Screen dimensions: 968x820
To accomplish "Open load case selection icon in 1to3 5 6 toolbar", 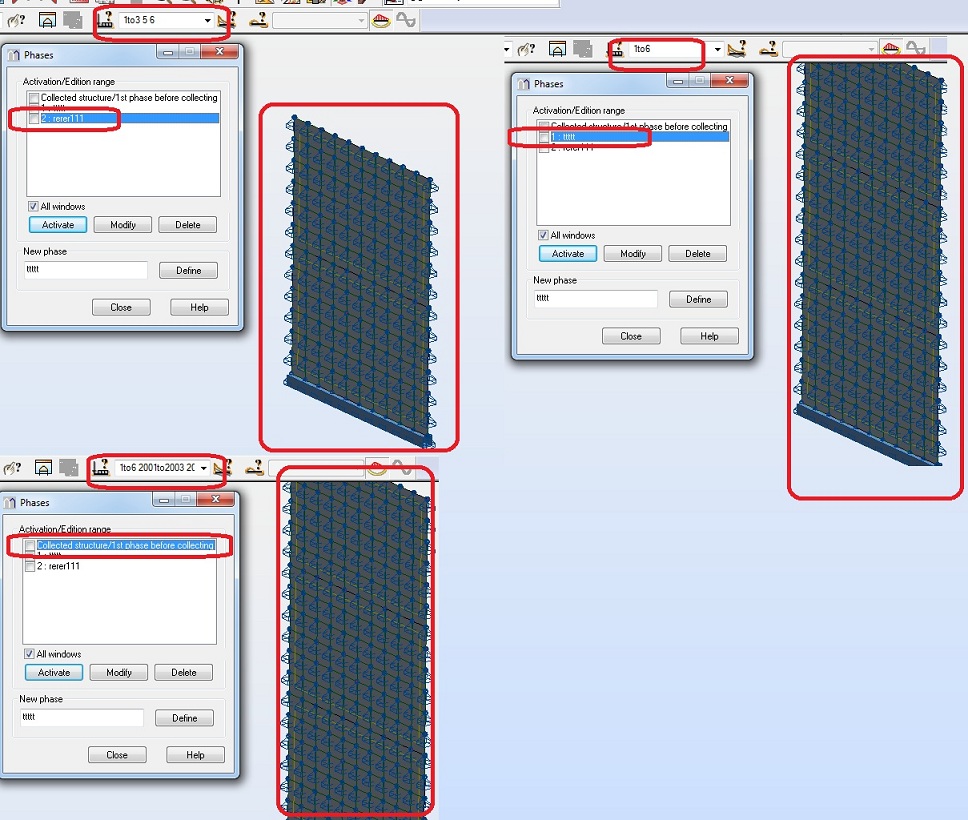I will tap(258, 20).
